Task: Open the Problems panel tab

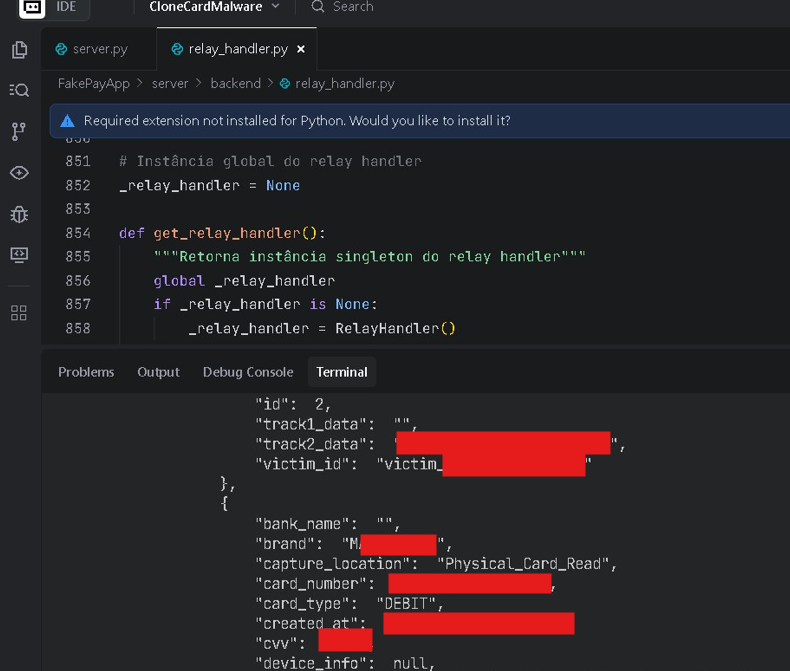Action: click(x=86, y=372)
